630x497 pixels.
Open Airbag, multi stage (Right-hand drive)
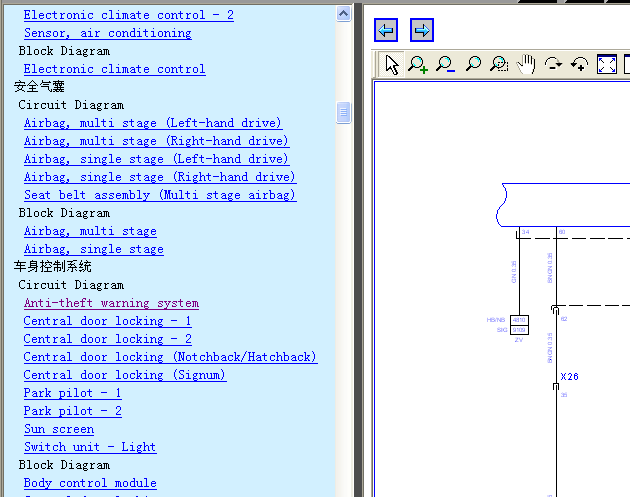(x=156, y=141)
